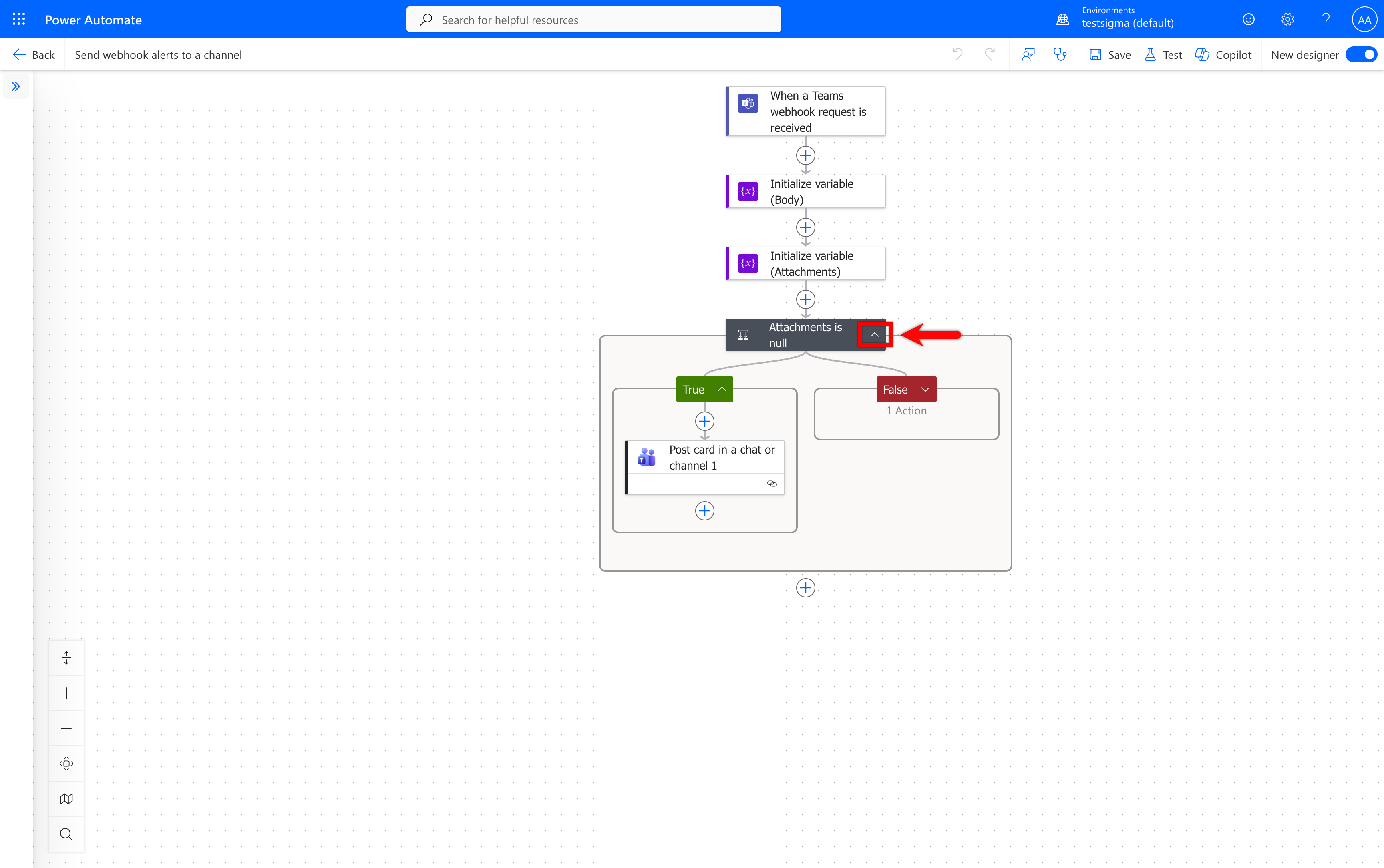The width and height of the screenshot is (1384, 868).
Task: Open Initialize variable (Attachments) action
Action: click(805, 263)
